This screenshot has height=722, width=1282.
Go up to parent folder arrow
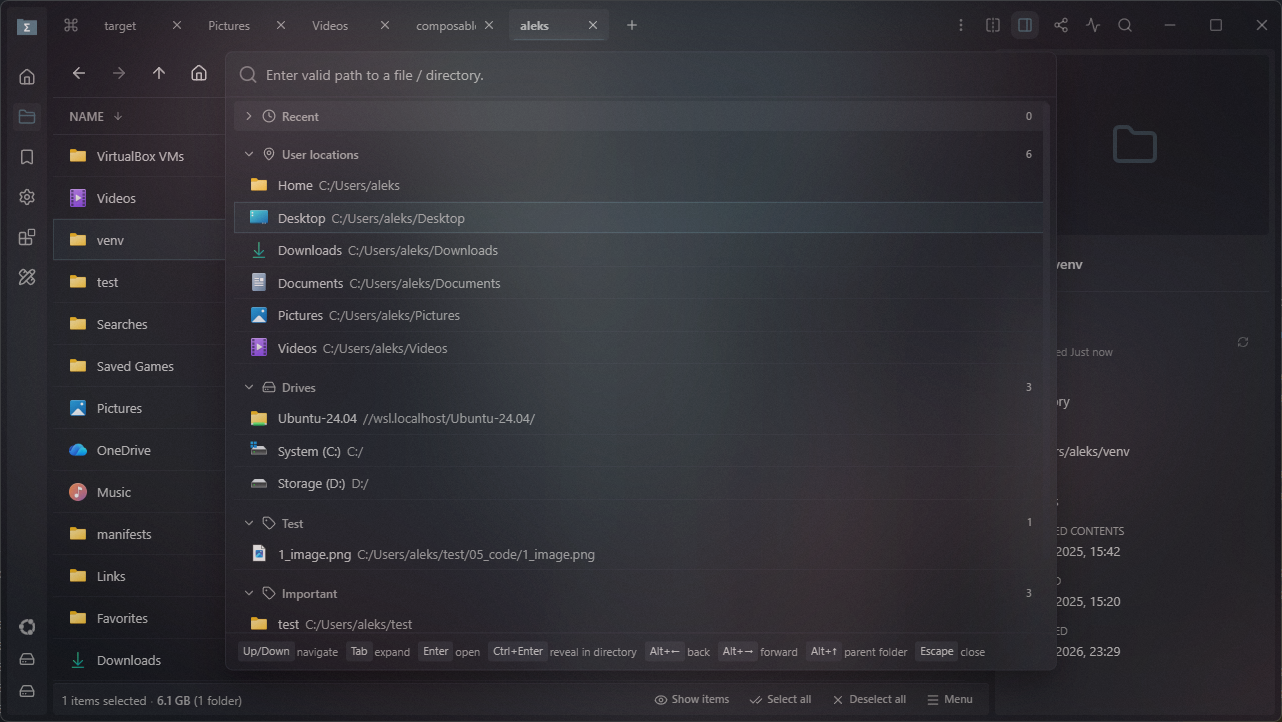(159, 73)
